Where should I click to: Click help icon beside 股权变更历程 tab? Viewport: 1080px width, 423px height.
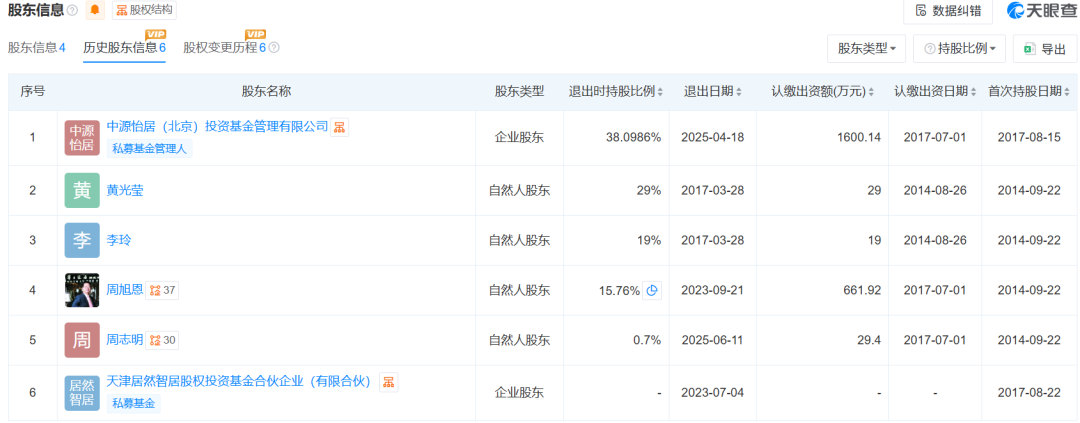275,48
